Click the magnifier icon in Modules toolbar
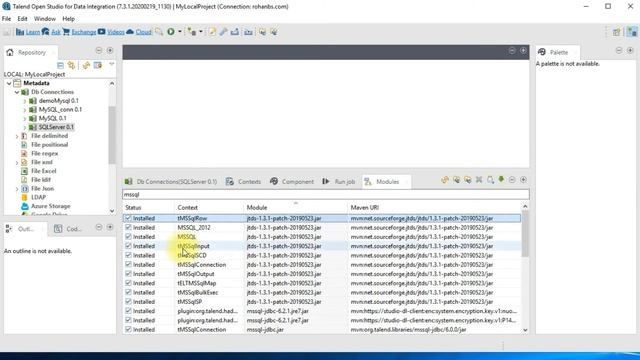Screen dimensions: 640x360 click(490, 180)
